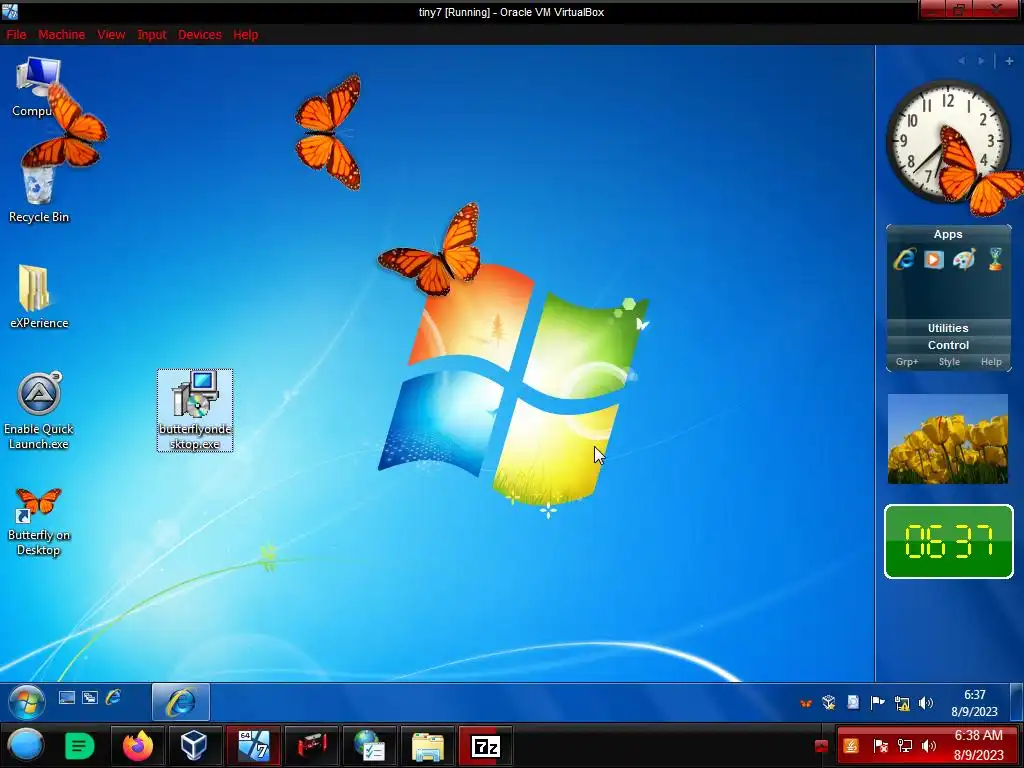Open VirtualBox Manager on host taskbar
The image size is (1024, 768).
(x=194, y=745)
